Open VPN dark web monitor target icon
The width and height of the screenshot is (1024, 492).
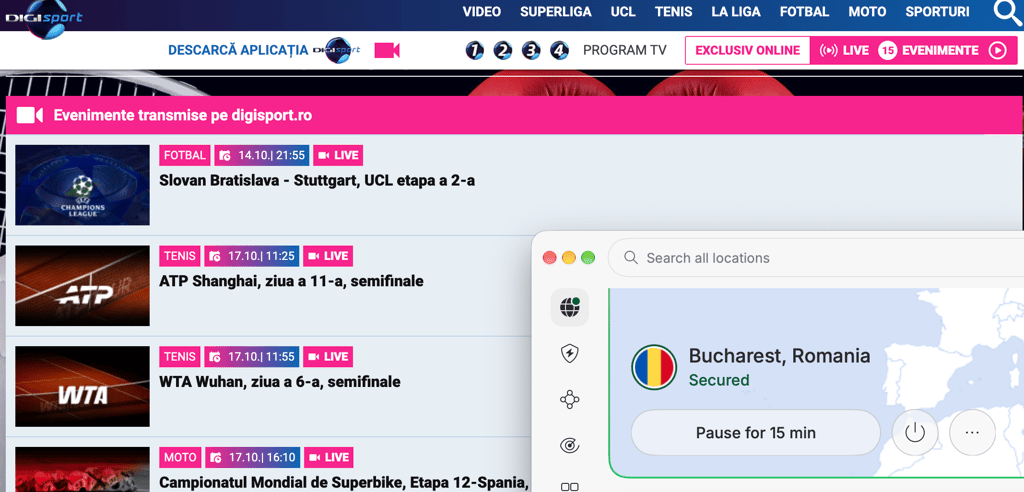point(569,446)
